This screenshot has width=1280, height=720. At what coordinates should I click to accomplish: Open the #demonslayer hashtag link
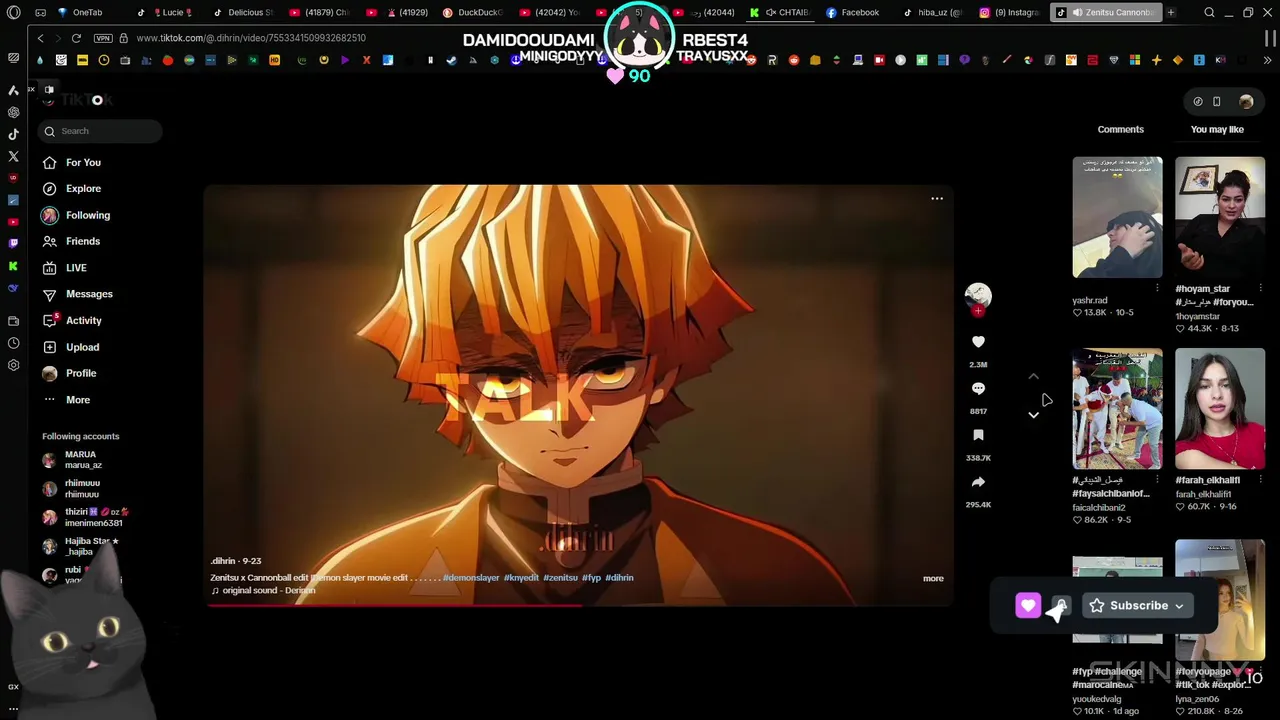click(470, 578)
